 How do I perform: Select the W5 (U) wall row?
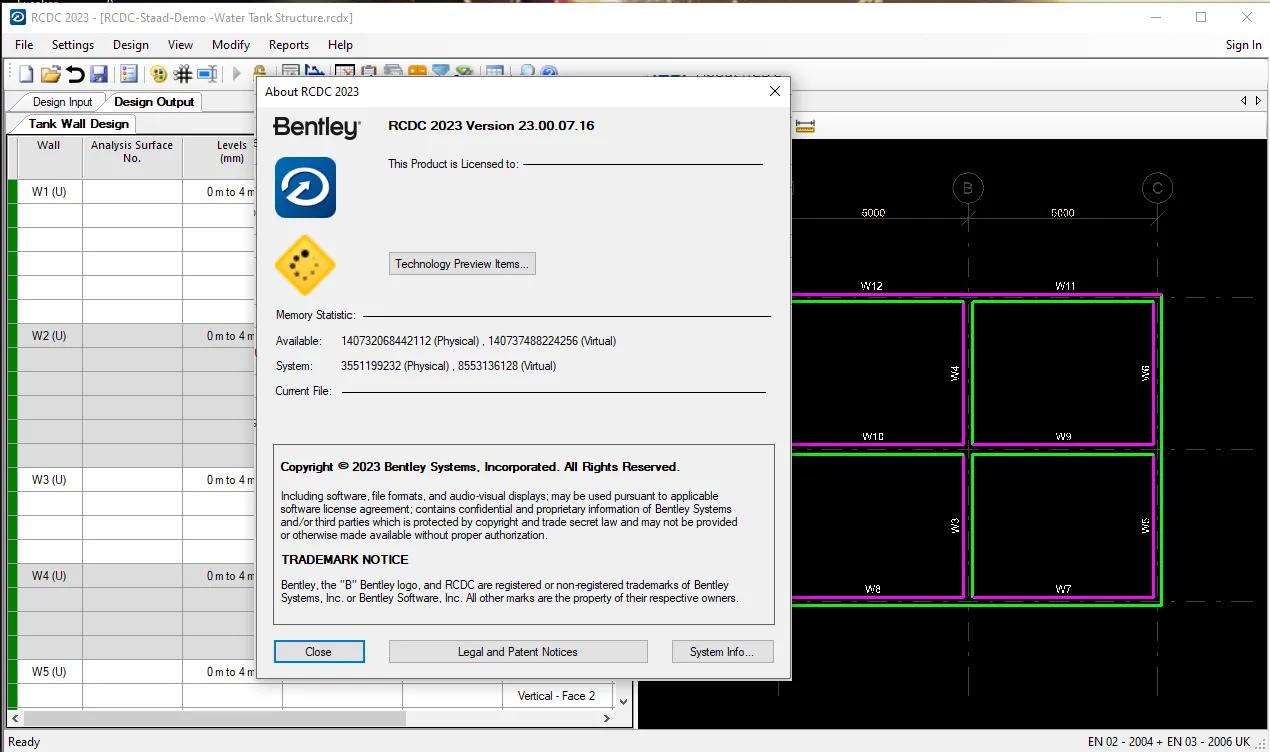click(x=49, y=672)
